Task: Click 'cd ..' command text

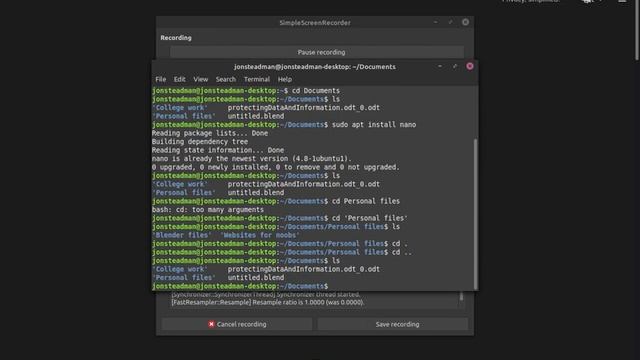Action: pyautogui.click(x=402, y=252)
